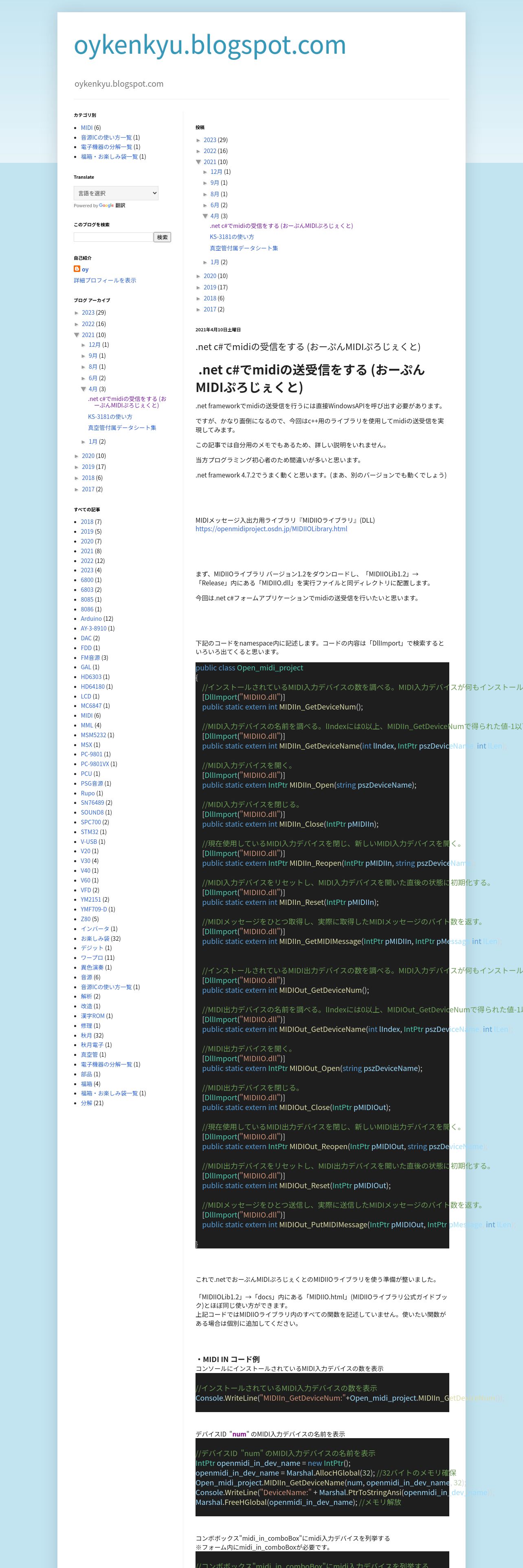Click the date text 2021年4月10日土曜日
Image resolution: width=523 pixels, height=1568 pixels.
pyautogui.click(x=218, y=330)
